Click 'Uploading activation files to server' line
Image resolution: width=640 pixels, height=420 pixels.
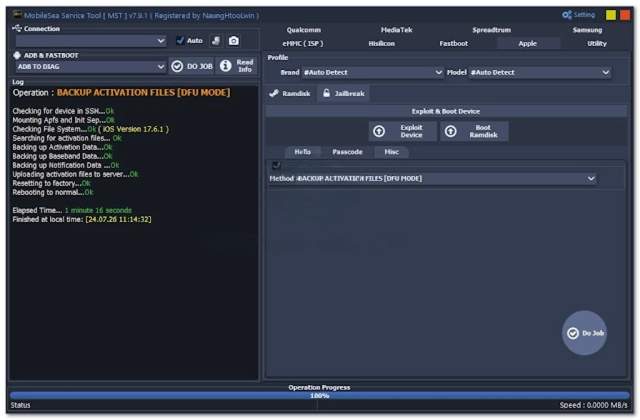(x=75, y=174)
